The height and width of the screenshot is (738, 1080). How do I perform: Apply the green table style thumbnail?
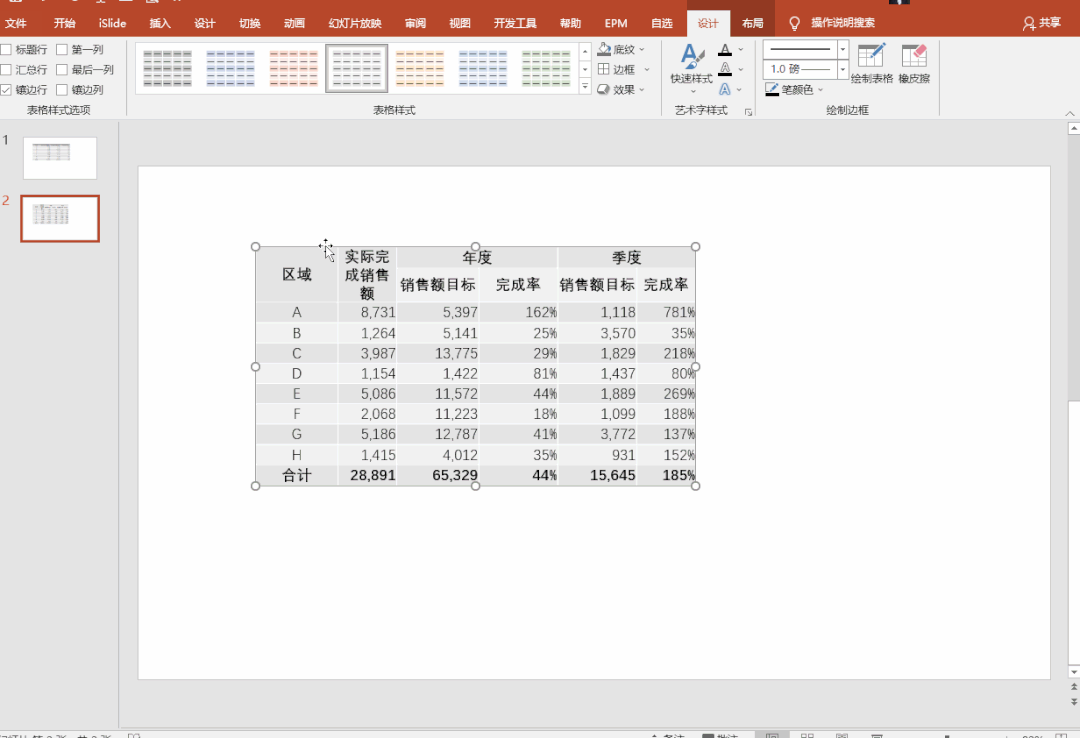pyautogui.click(x=546, y=68)
